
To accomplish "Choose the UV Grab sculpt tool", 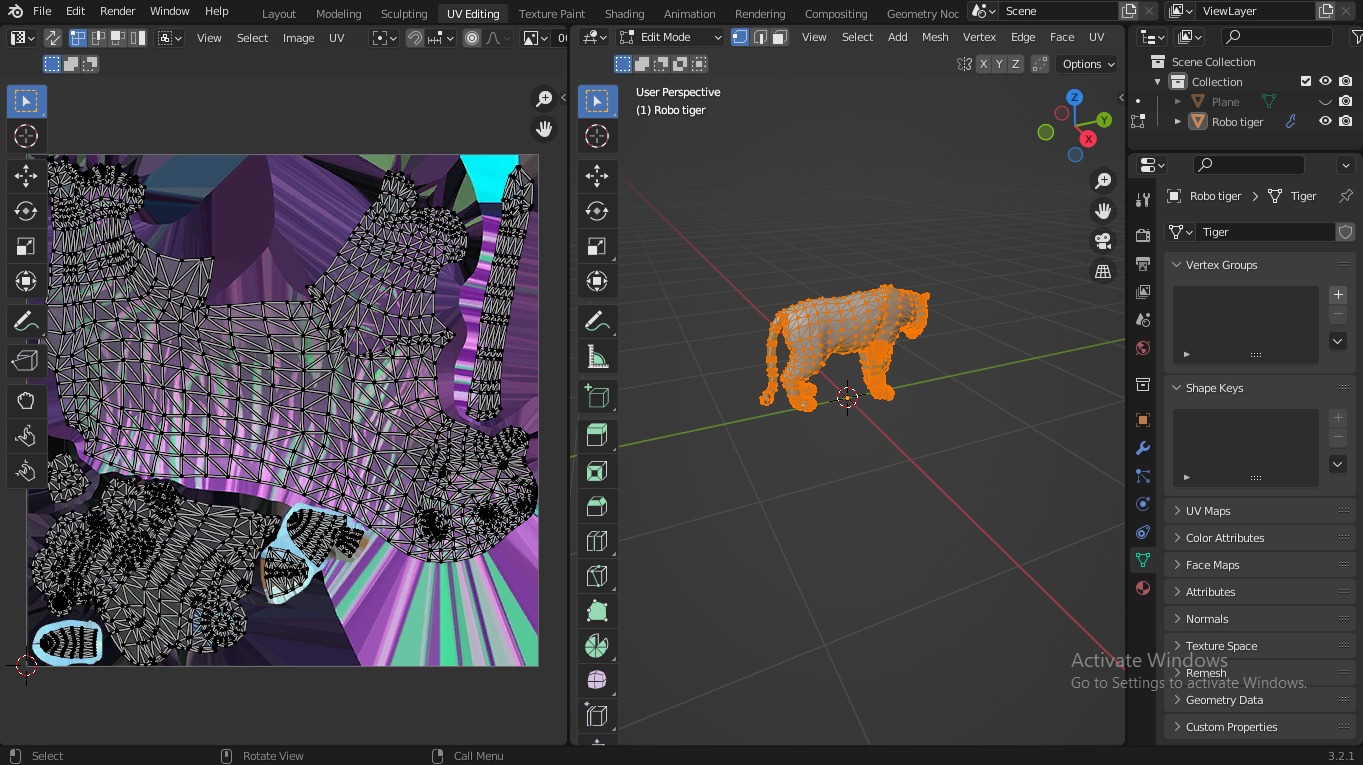I will [26, 401].
